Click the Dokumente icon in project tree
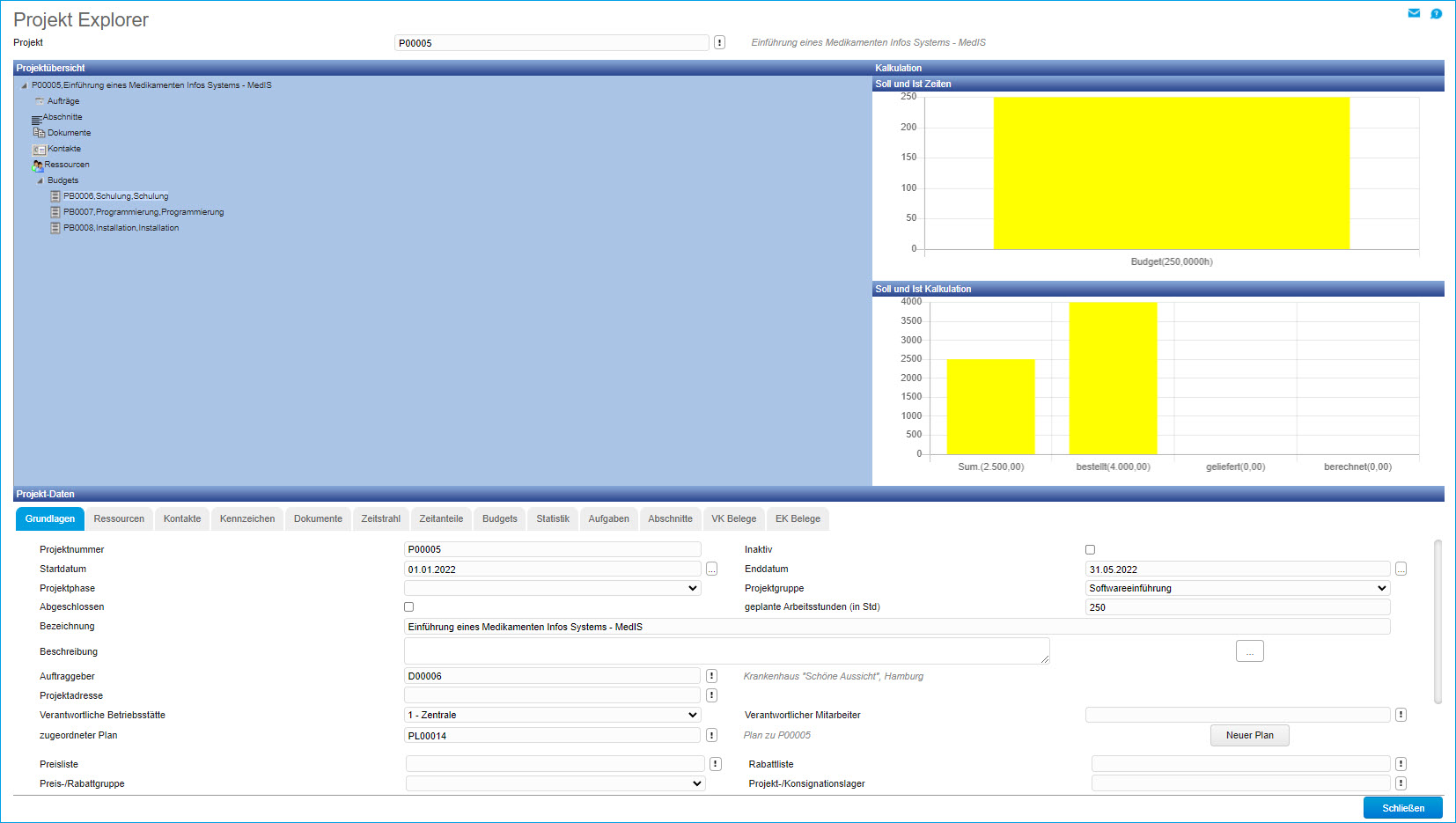Screen dimensions: 1456x823 tap(39, 133)
